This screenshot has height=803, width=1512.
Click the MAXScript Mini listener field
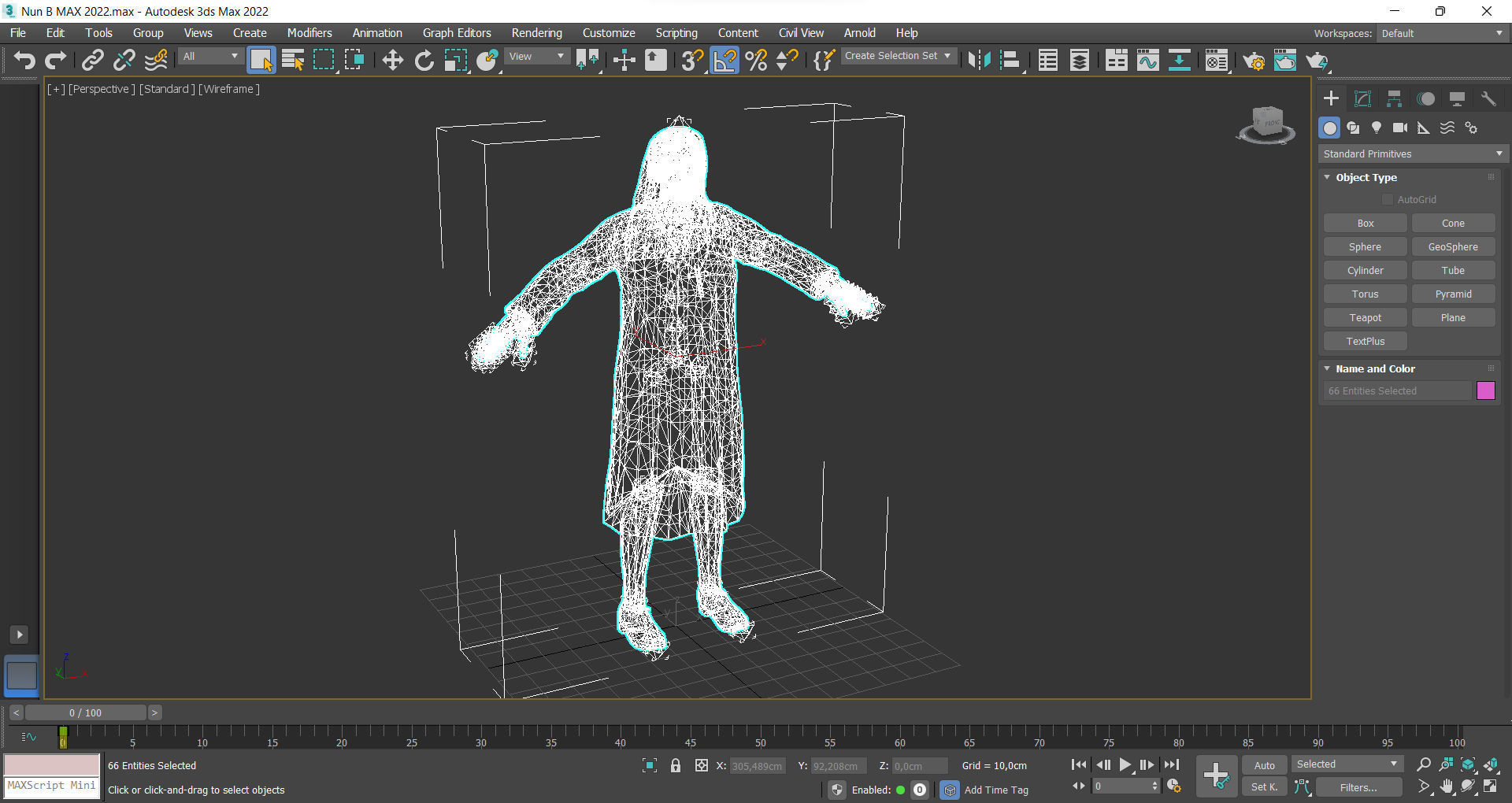tap(52, 786)
